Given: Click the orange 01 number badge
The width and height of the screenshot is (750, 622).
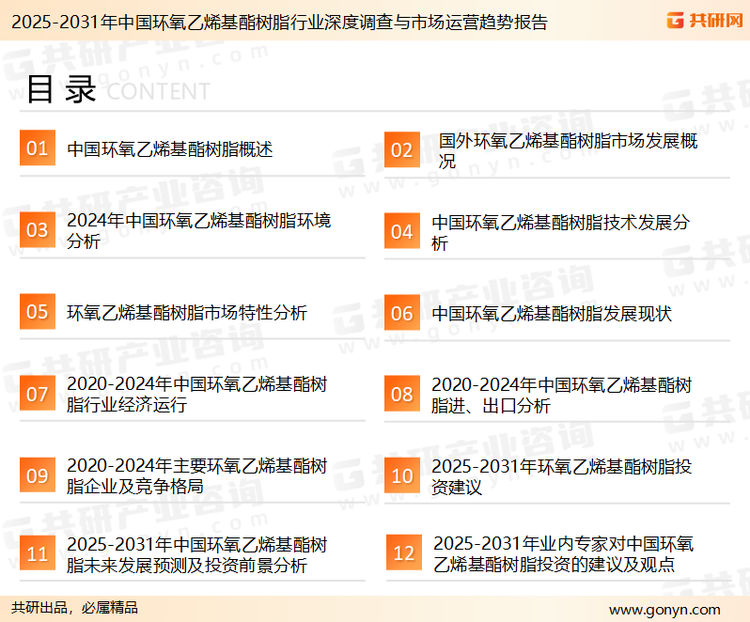Looking at the screenshot, I should pyautogui.click(x=37, y=148).
